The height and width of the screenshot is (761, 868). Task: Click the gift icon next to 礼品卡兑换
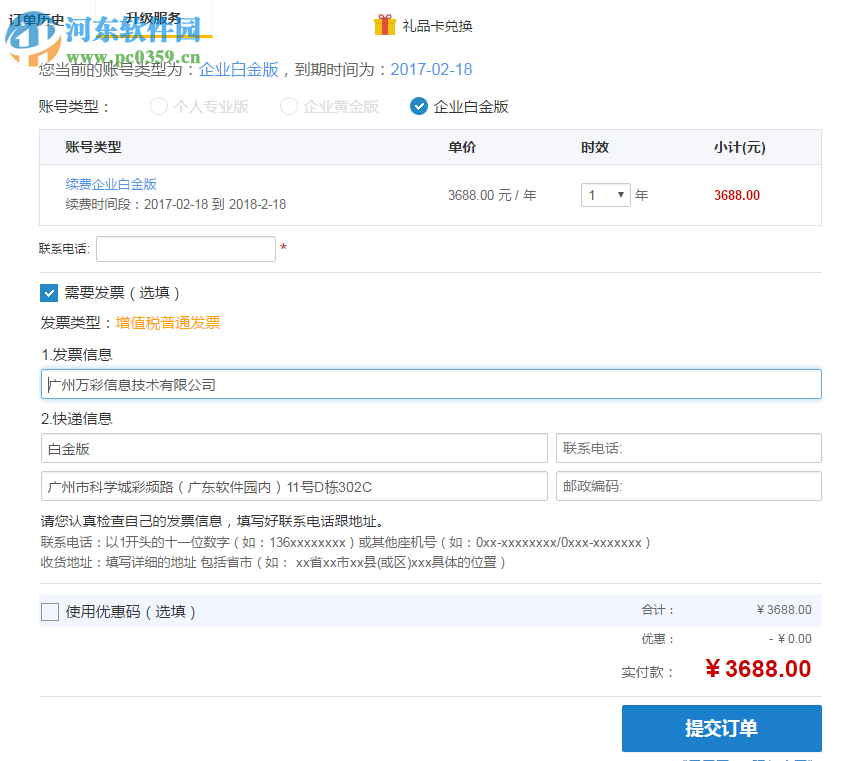click(385, 25)
